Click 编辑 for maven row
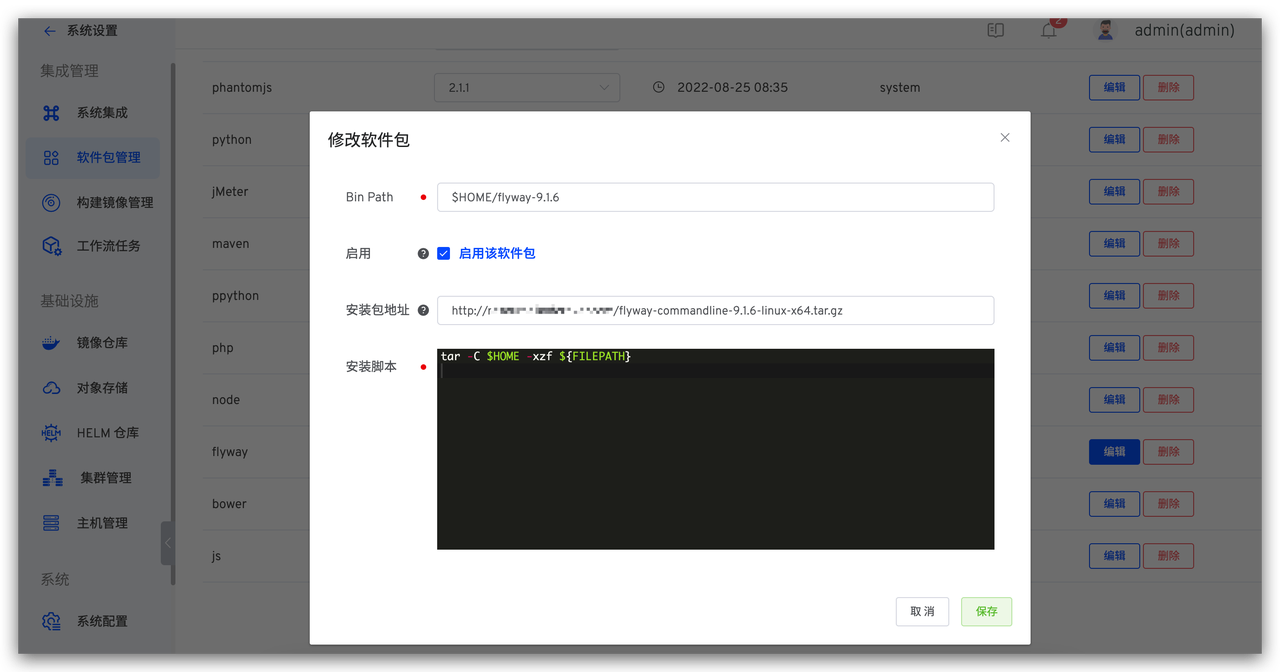This screenshot has width=1280, height=672. click(x=1114, y=243)
